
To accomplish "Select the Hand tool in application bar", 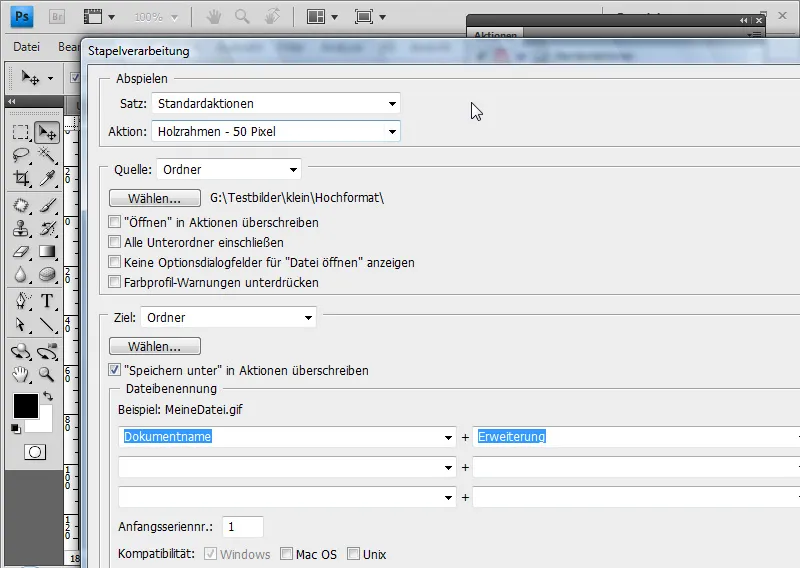I will point(213,17).
